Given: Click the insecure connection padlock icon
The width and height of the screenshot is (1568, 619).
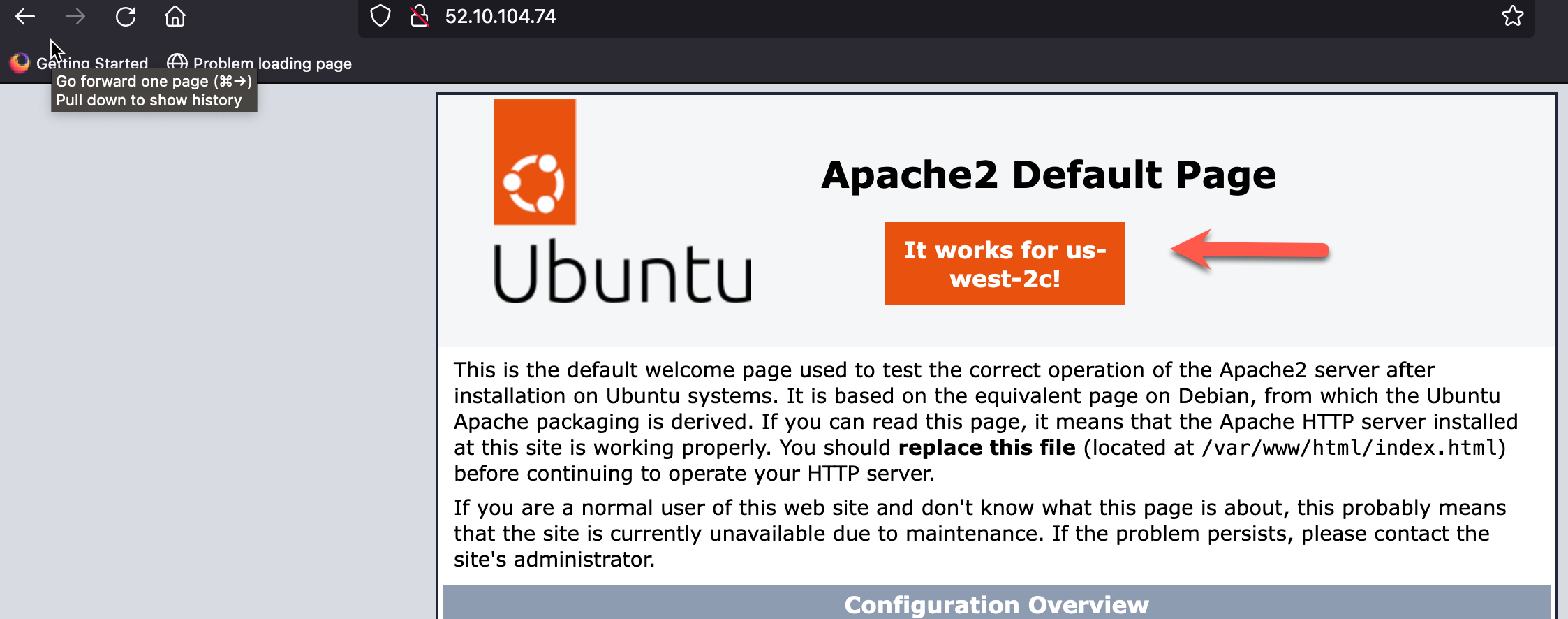Looking at the screenshot, I should pos(419,16).
